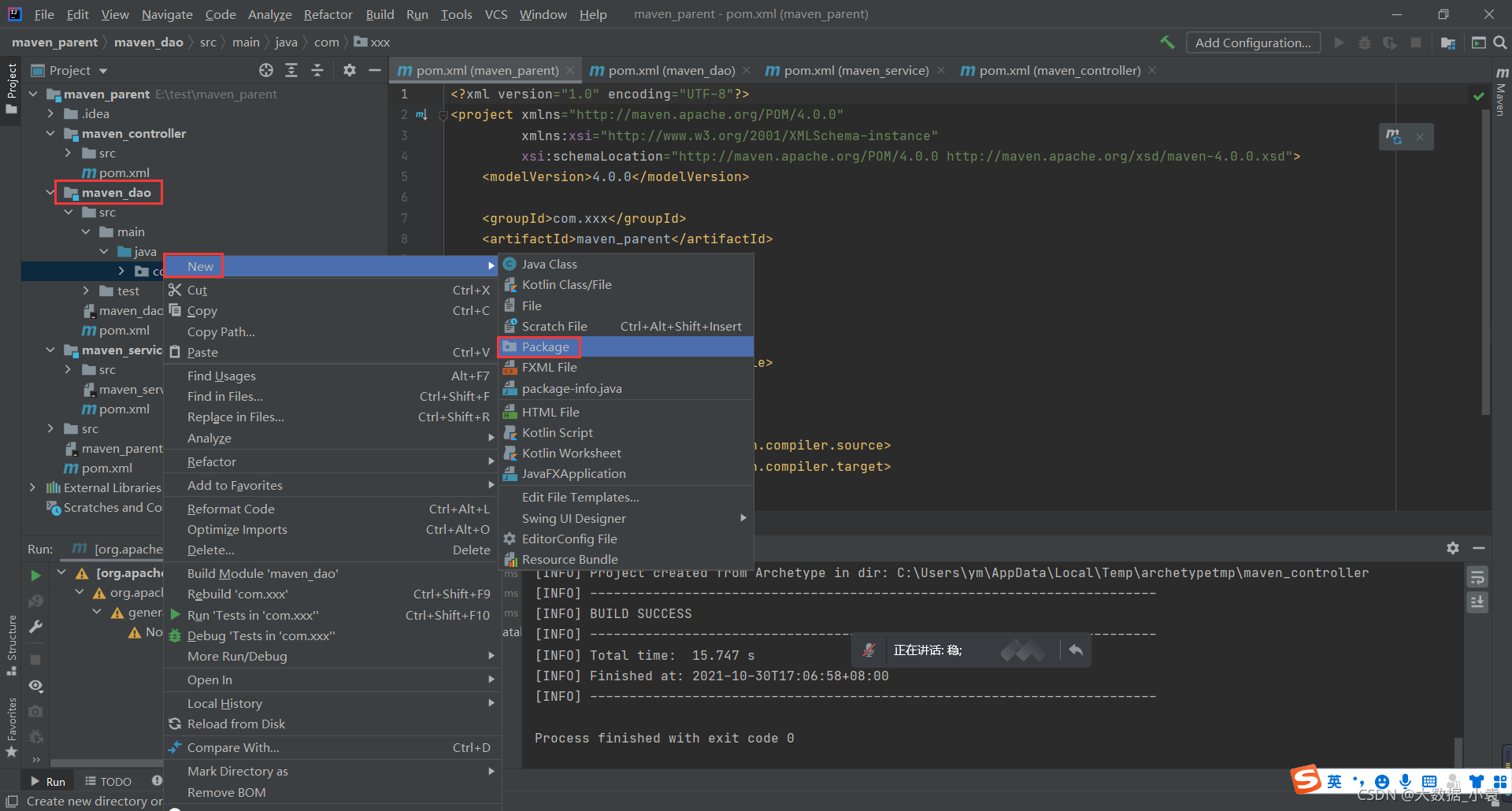The image size is (1512, 811).
Task: Click Scroll to End icon in console
Action: coord(1477,602)
